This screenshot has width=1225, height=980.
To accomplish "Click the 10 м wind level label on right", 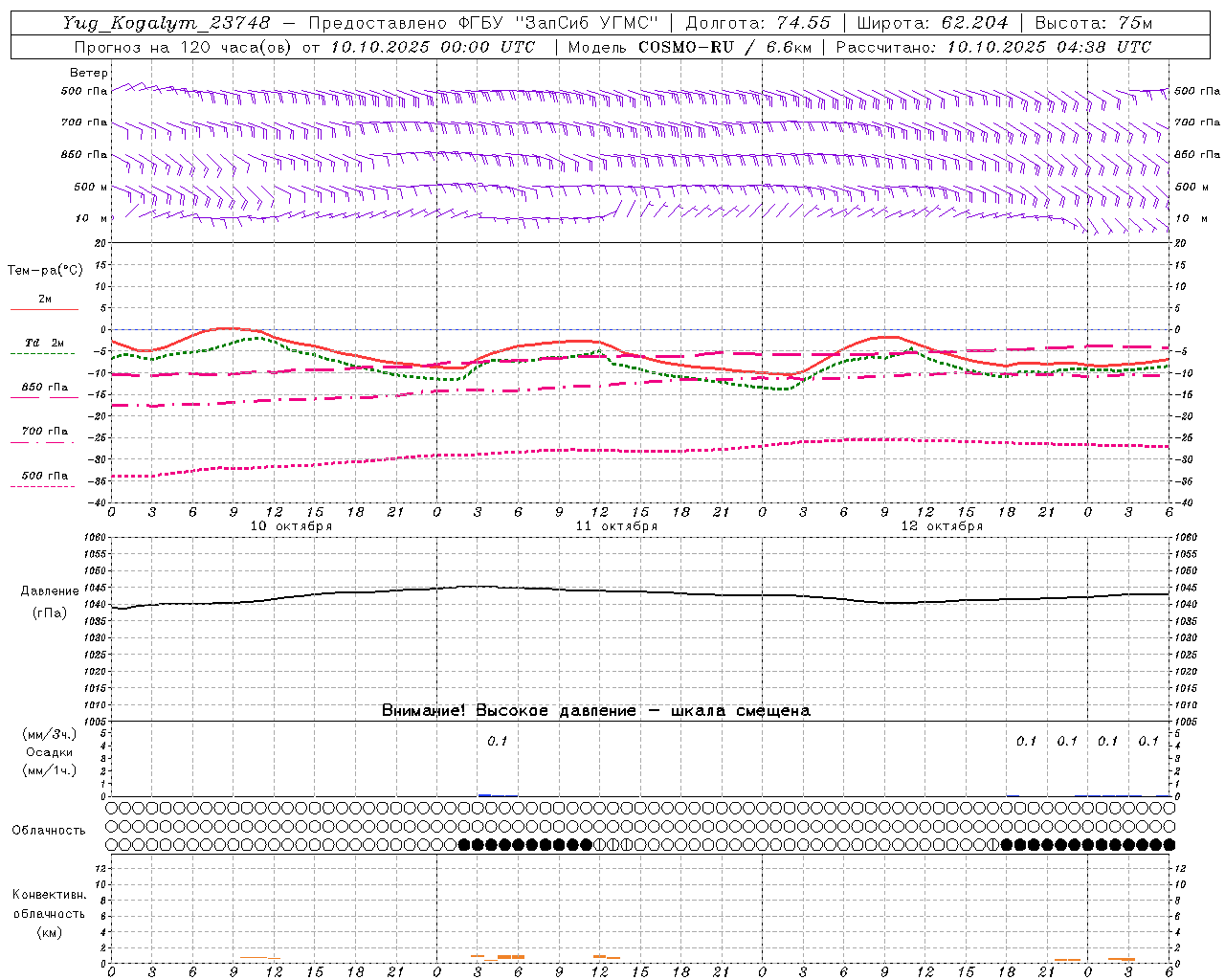I will click(1191, 218).
